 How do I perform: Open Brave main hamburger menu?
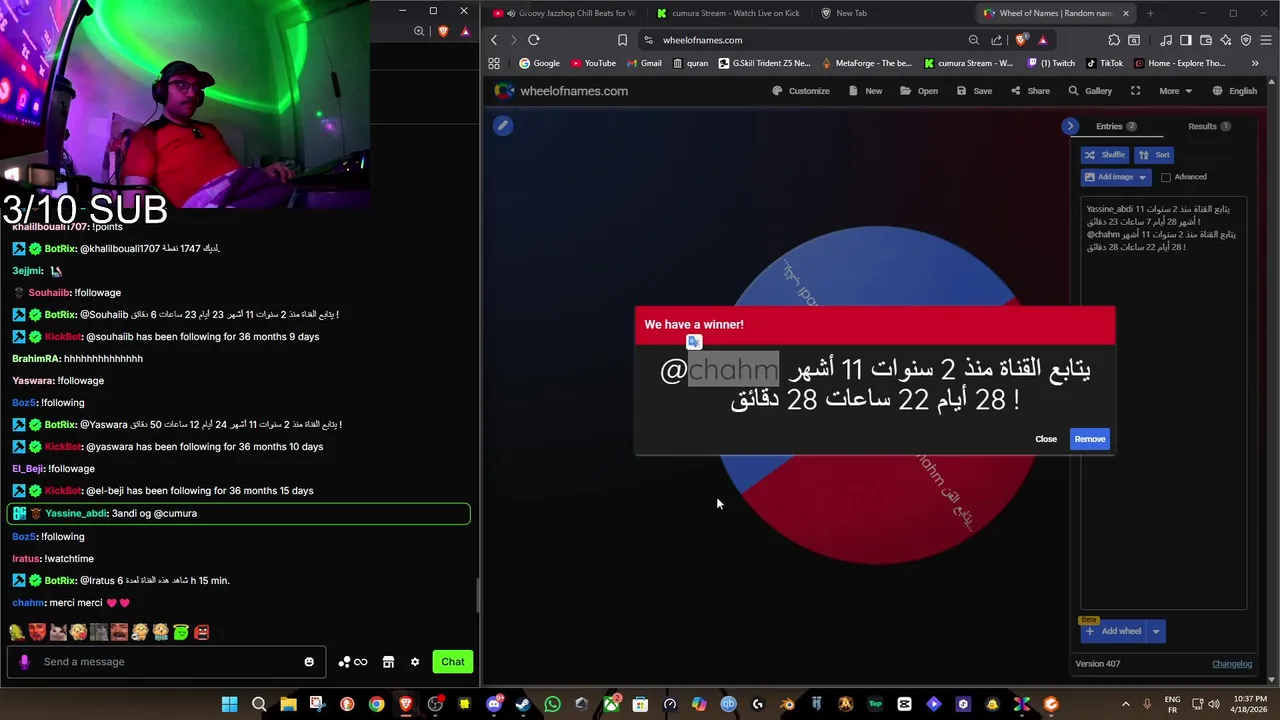(x=1267, y=40)
